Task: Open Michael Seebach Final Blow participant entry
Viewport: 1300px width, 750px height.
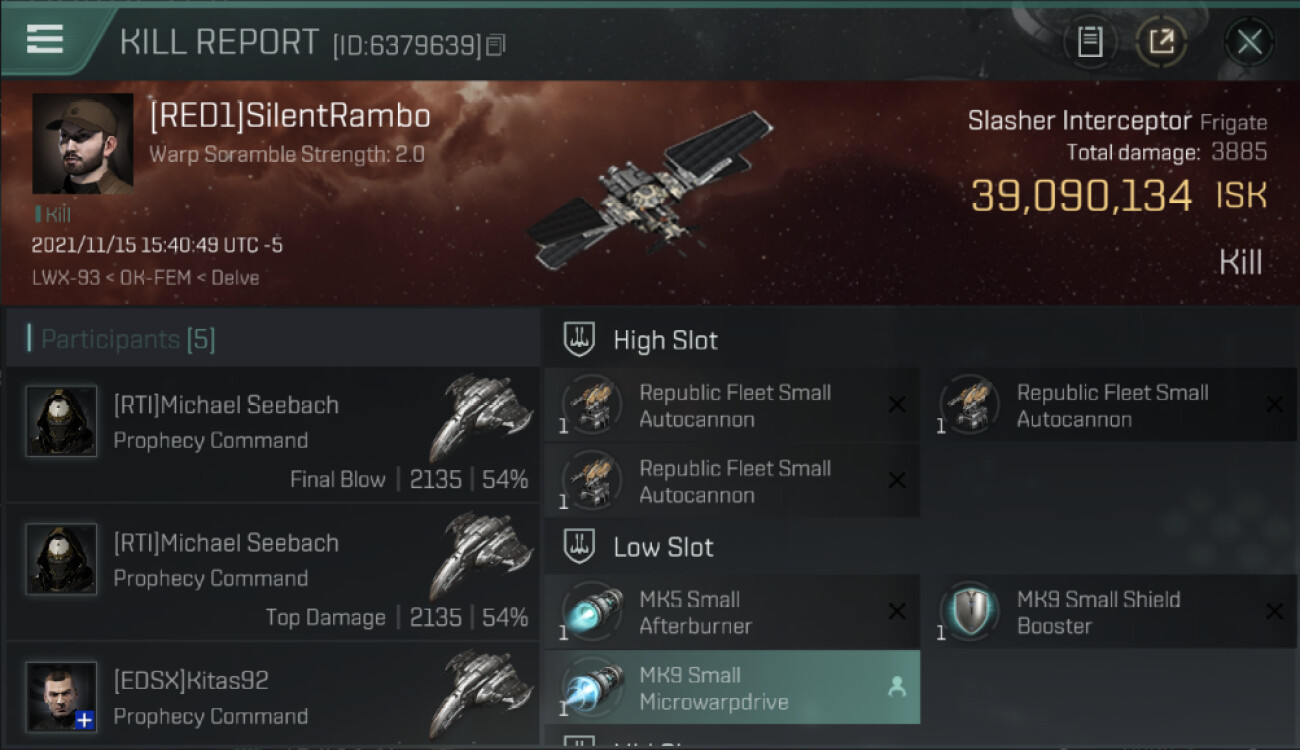Action: pos(273,435)
